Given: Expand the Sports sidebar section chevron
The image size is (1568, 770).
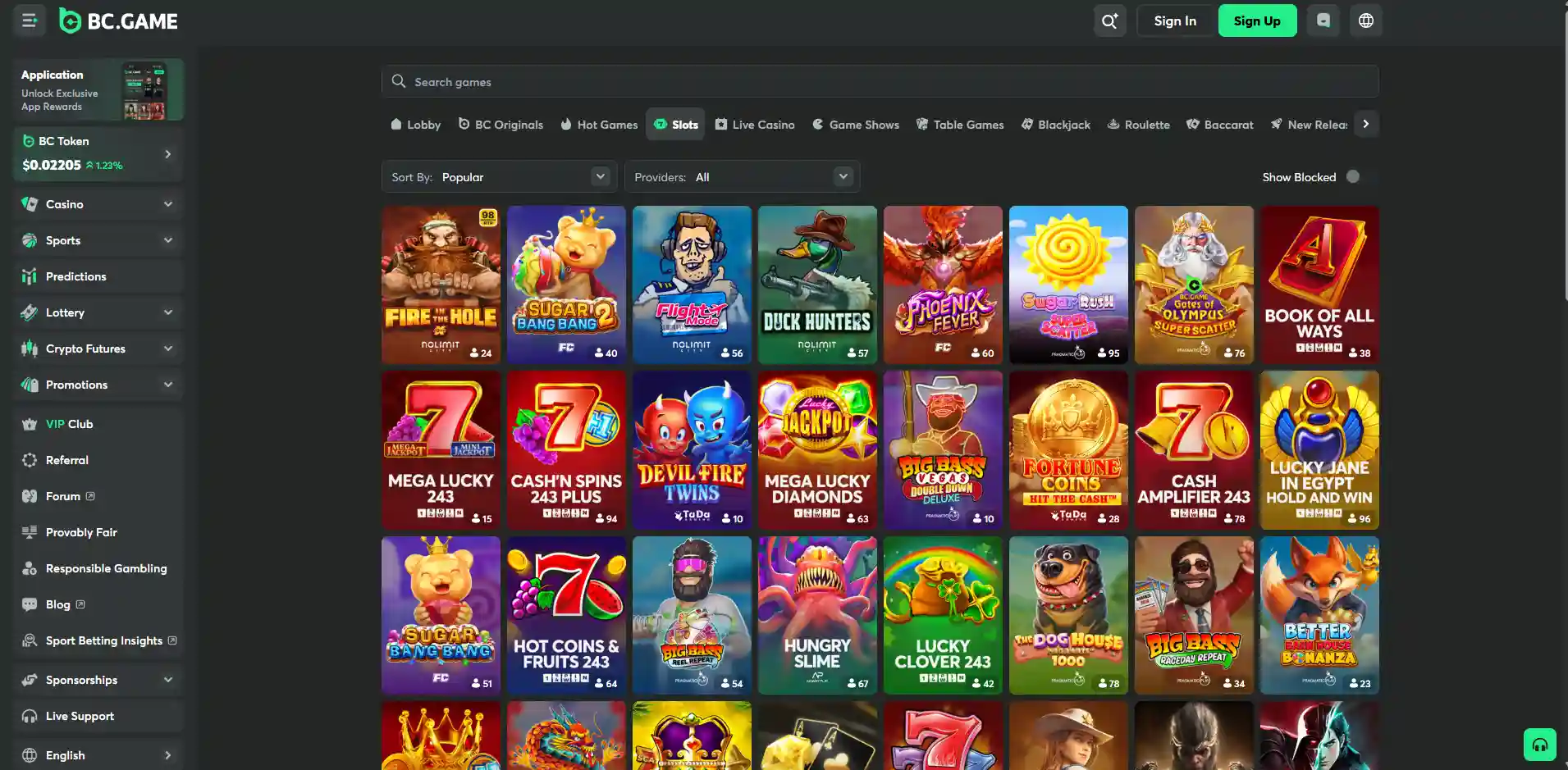Looking at the screenshot, I should [x=168, y=240].
